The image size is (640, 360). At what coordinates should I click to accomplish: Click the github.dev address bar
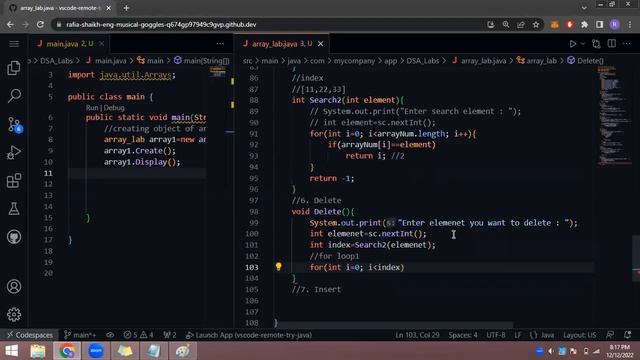269,24
